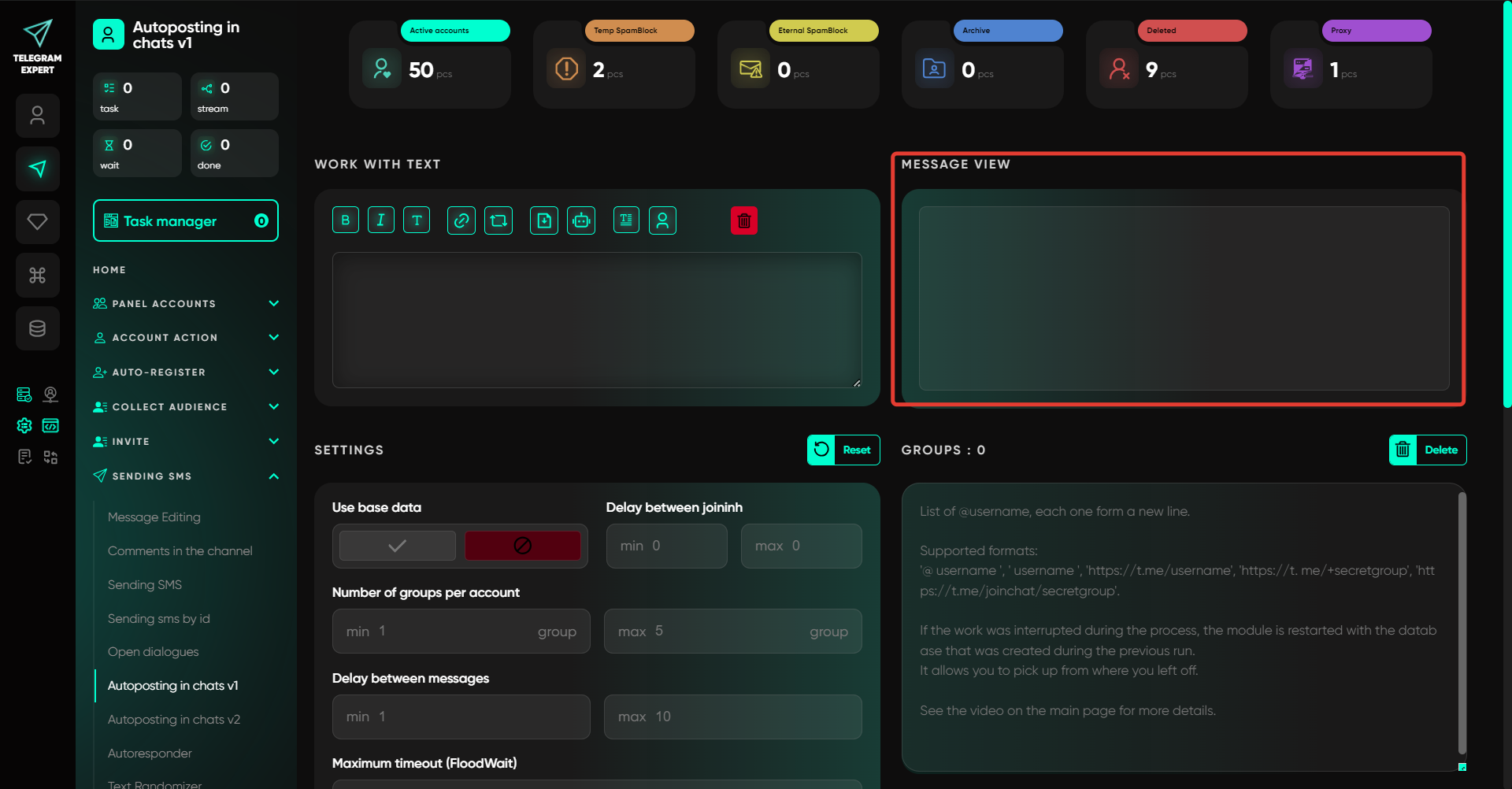The width and height of the screenshot is (1512, 789).
Task: Click the red trash icon above text area
Action: [x=743, y=220]
